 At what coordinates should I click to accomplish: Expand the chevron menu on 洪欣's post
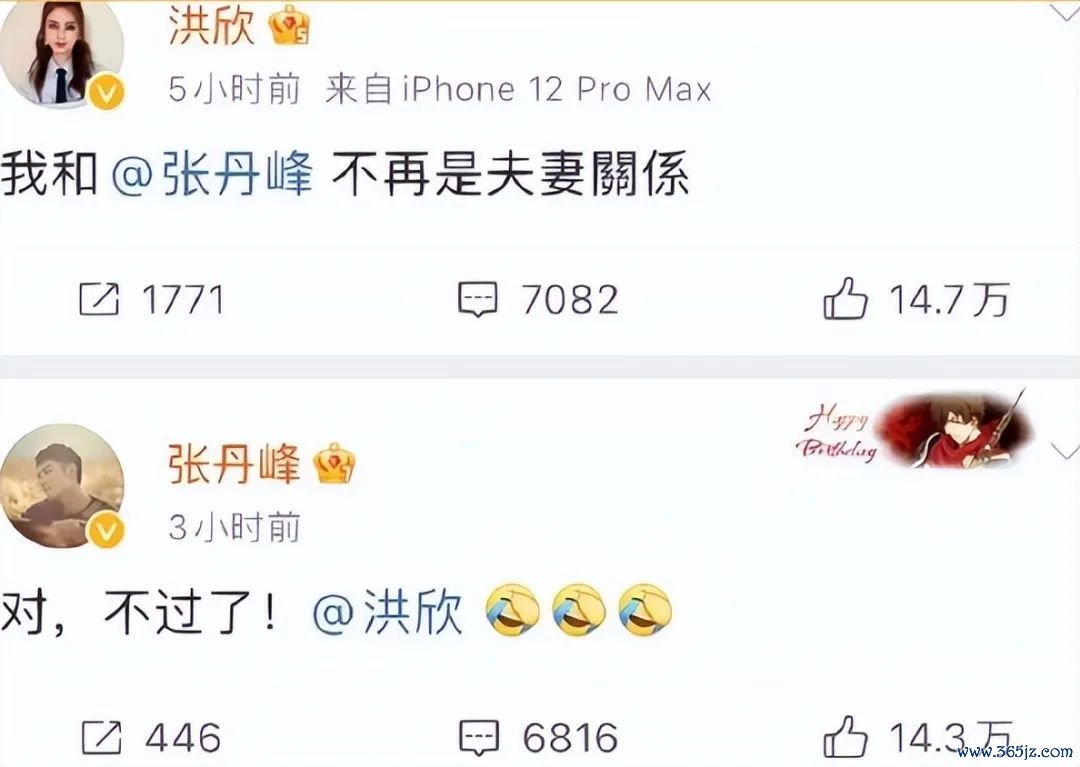click(1065, 12)
